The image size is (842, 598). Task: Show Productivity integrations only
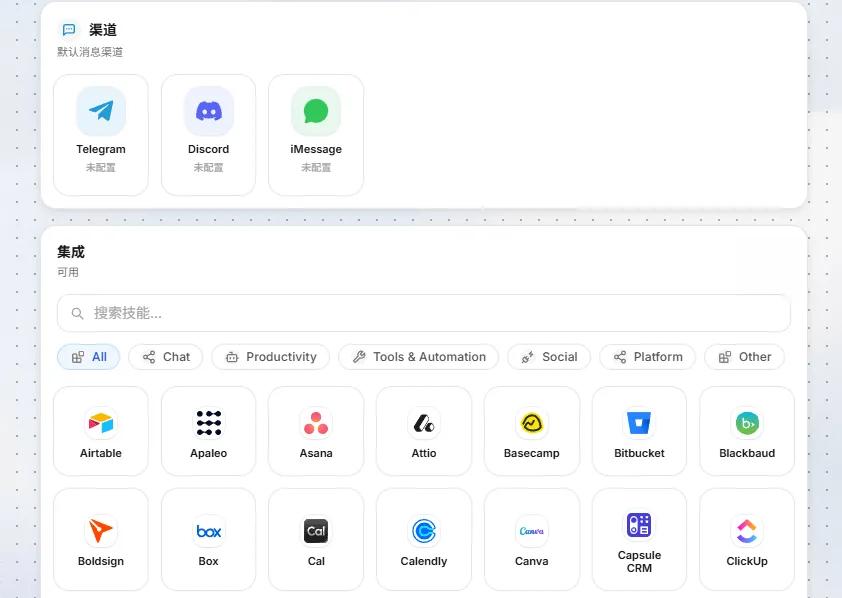coord(271,357)
